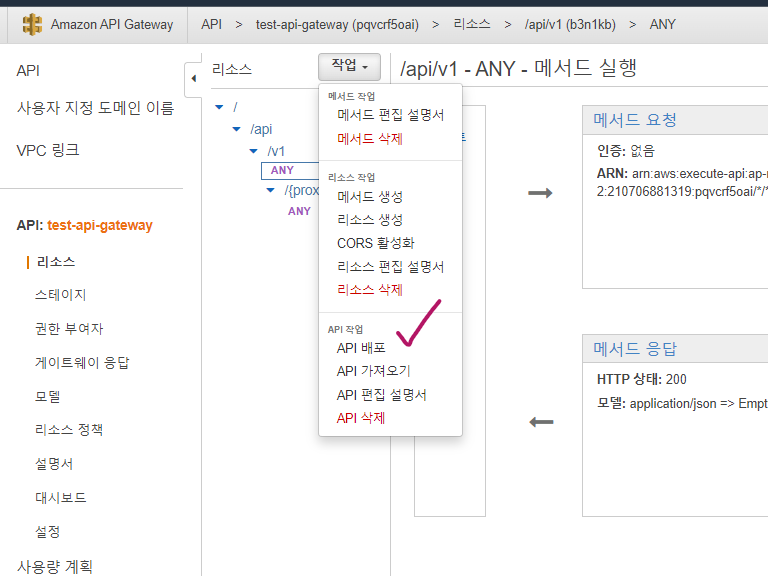Select API 삭제 in the menu
This screenshot has height=576, width=768.
tap(361, 418)
